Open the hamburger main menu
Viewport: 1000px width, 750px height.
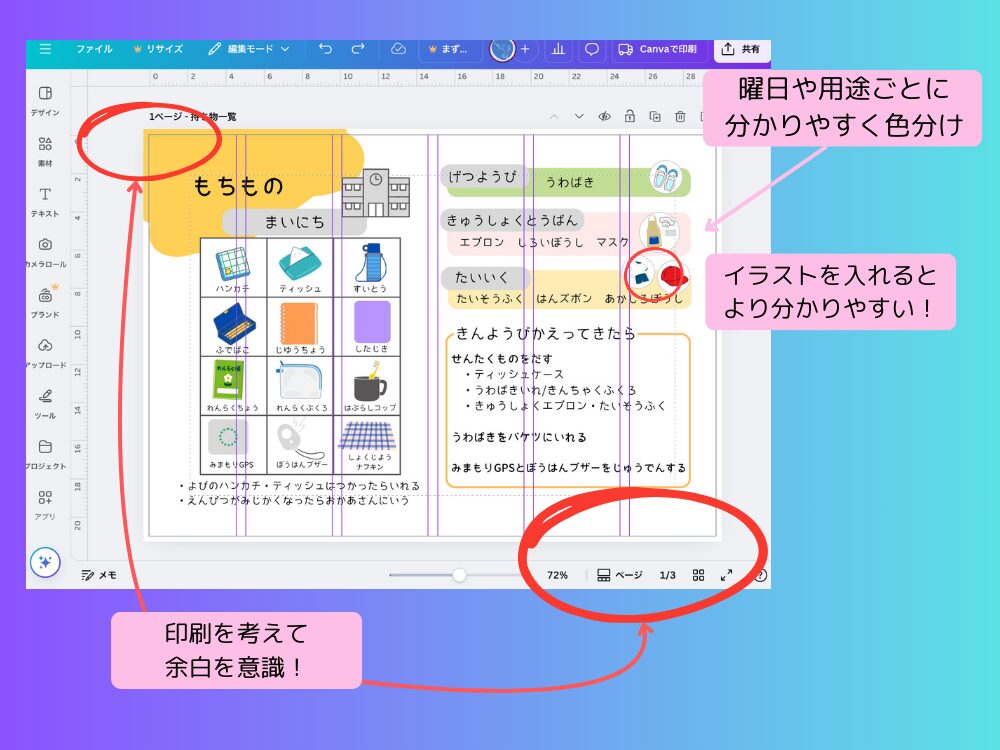(45, 49)
